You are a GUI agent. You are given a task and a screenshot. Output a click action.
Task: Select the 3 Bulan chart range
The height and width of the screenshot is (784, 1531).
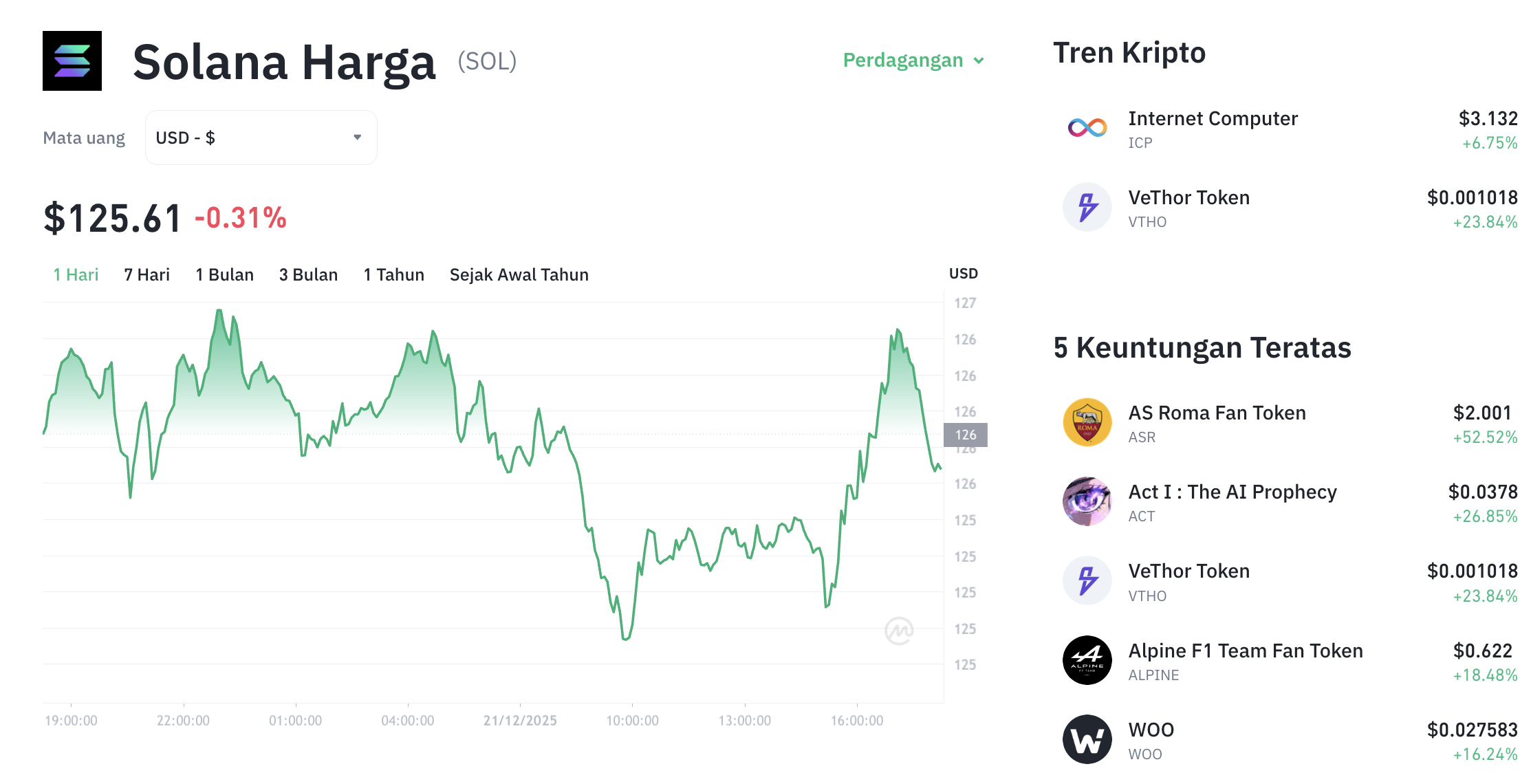307,274
